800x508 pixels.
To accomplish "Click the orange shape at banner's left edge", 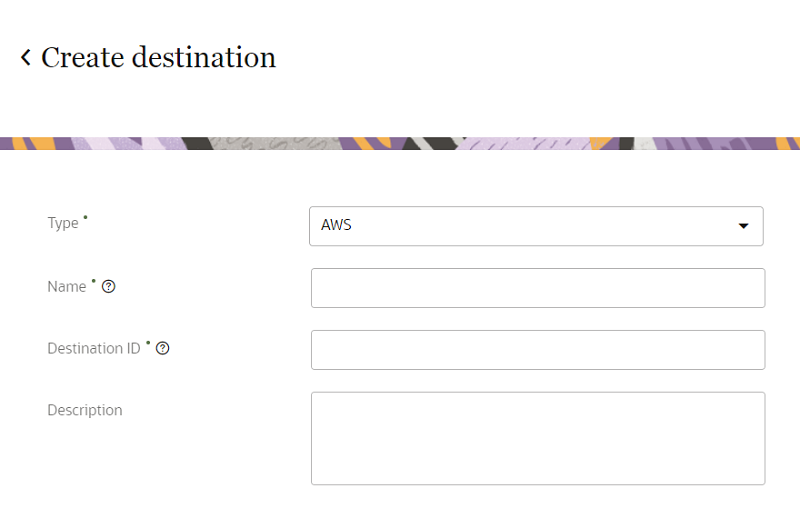I will (x=22, y=143).
